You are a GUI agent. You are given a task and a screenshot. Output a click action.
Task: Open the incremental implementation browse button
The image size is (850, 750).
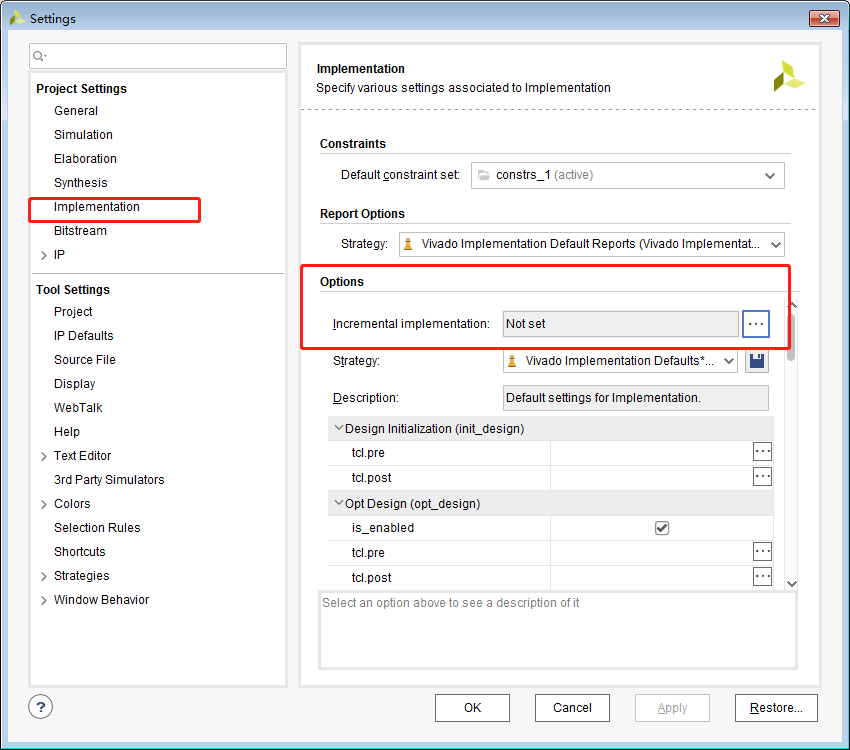pos(756,324)
